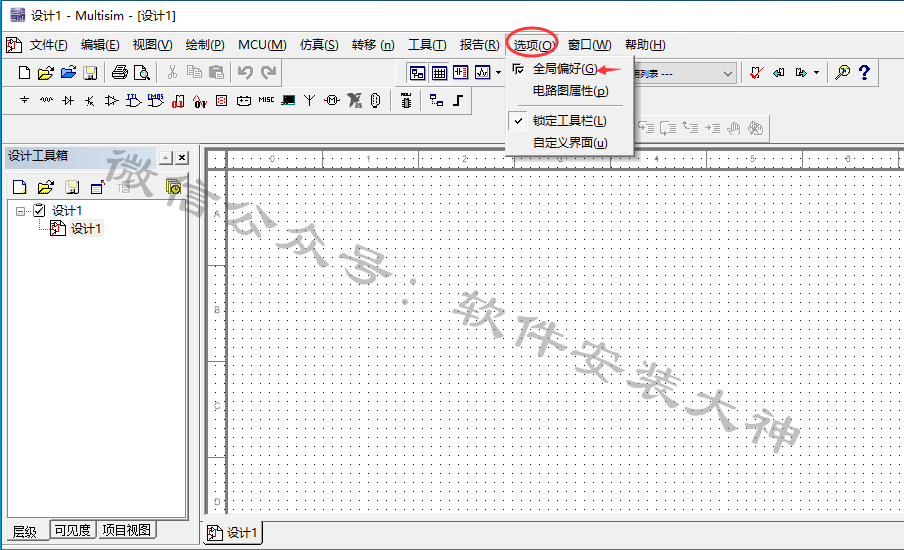
Task: Place a source component (ground symbol icon)
Action: pyautogui.click(x=24, y=100)
